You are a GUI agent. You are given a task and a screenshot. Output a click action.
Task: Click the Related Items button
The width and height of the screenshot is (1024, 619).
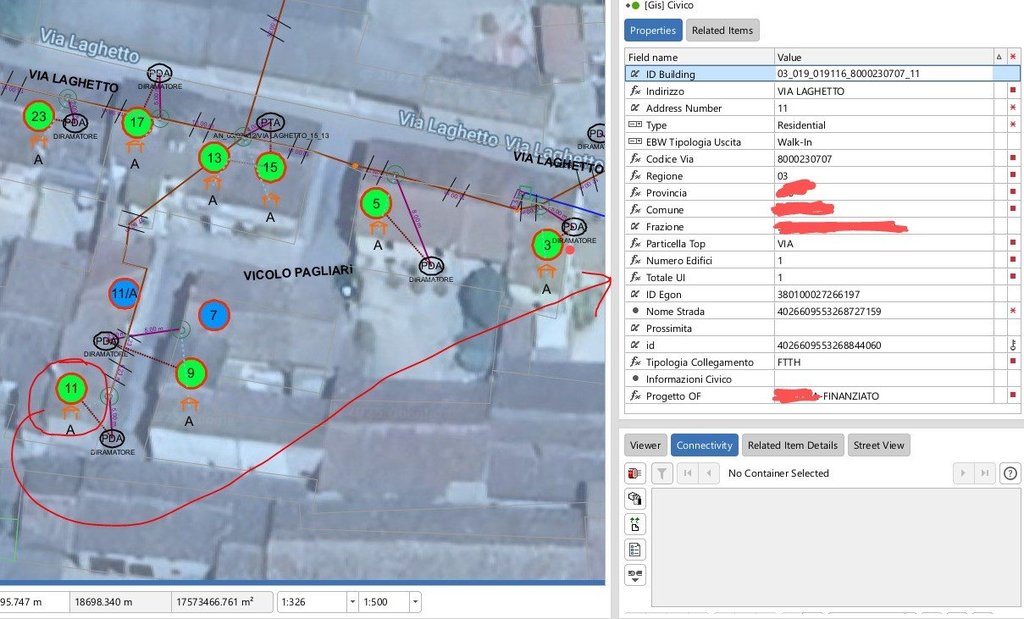(722, 30)
